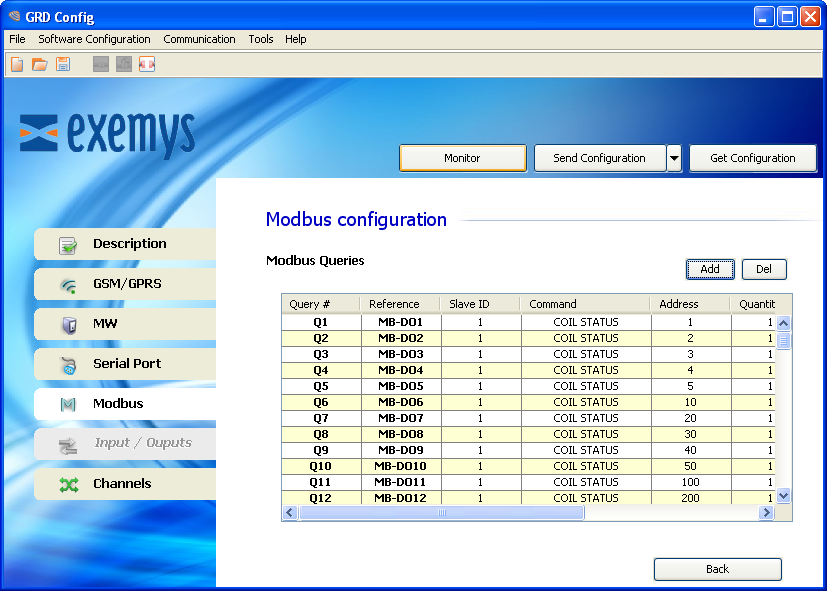This screenshot has height=591, width=827.
Task: Click the Add query button
Action: tap(710, 269)
